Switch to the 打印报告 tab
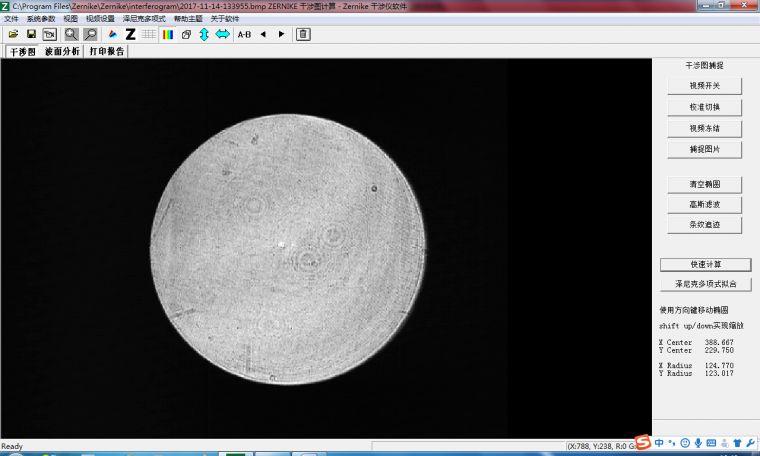The height and width of the screenshot is (456, 760). point(107,51)
